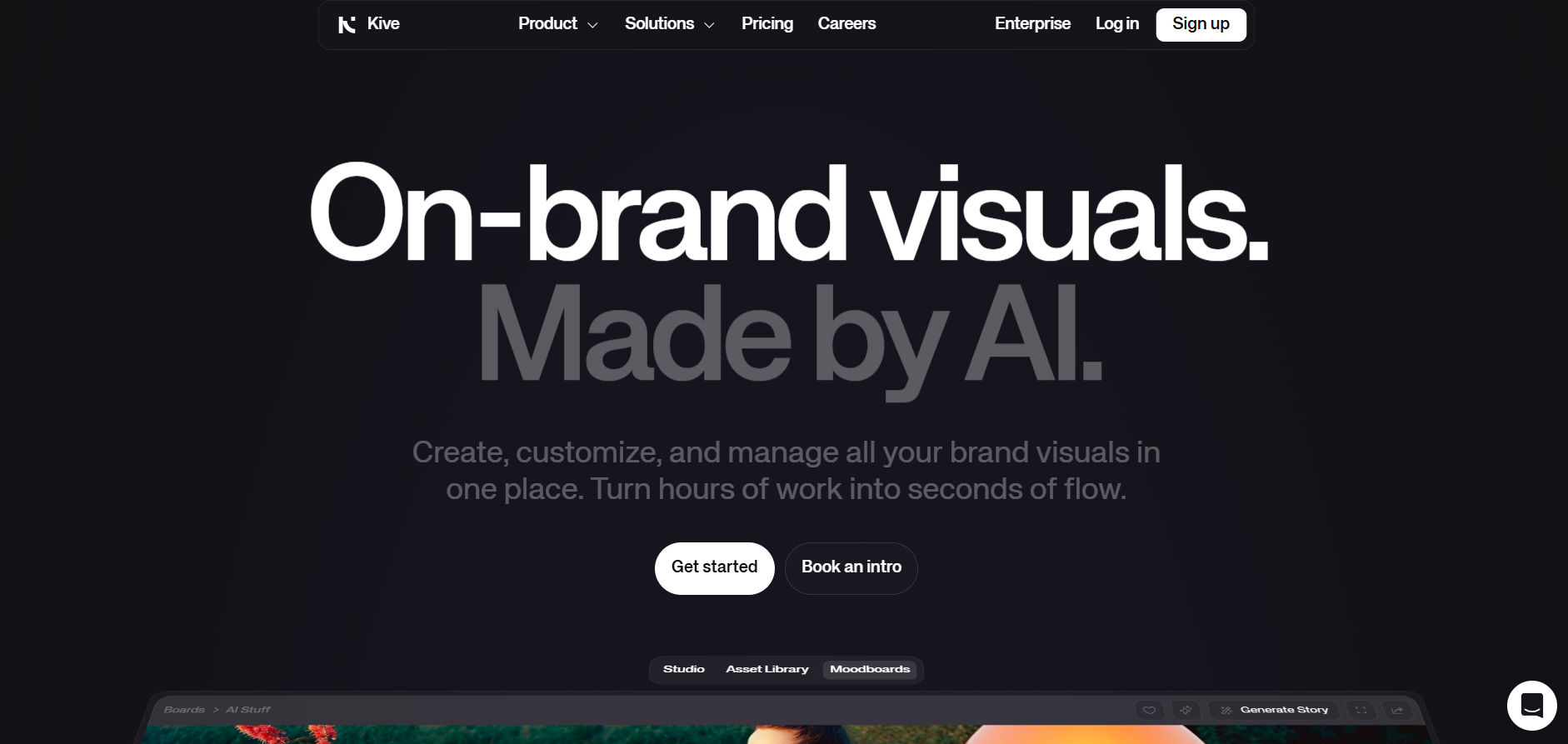This screenshot has width=1568, height=744.
Task: Click the magic wand Generate Story button
Action: point(1274,710)
